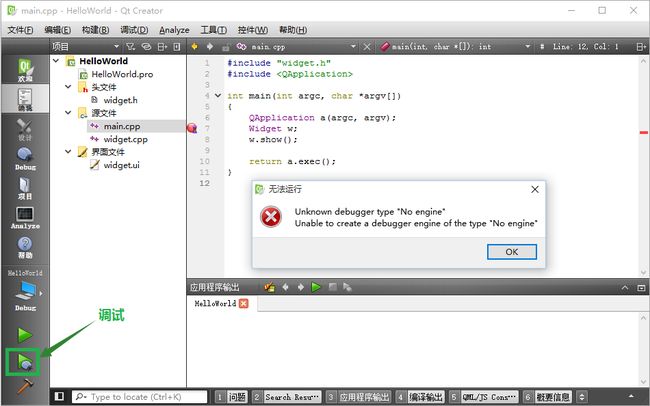Minimize the application output pane
This screenshot has width=650, height=406.
pos(625,287)
